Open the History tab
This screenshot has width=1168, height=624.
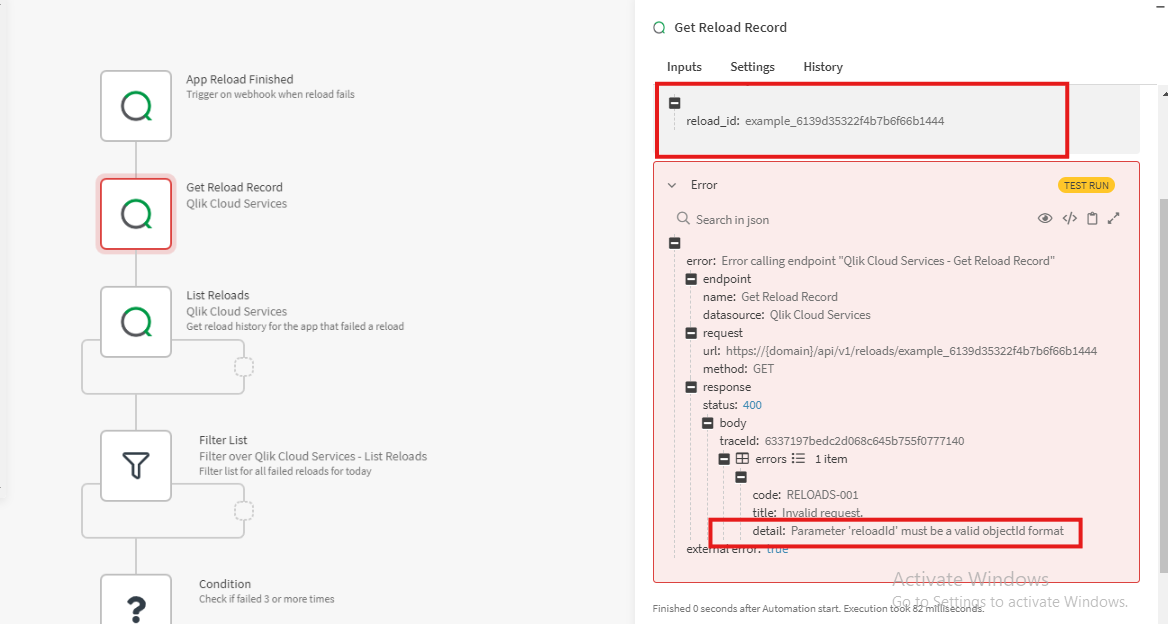(x=823, y=67)
